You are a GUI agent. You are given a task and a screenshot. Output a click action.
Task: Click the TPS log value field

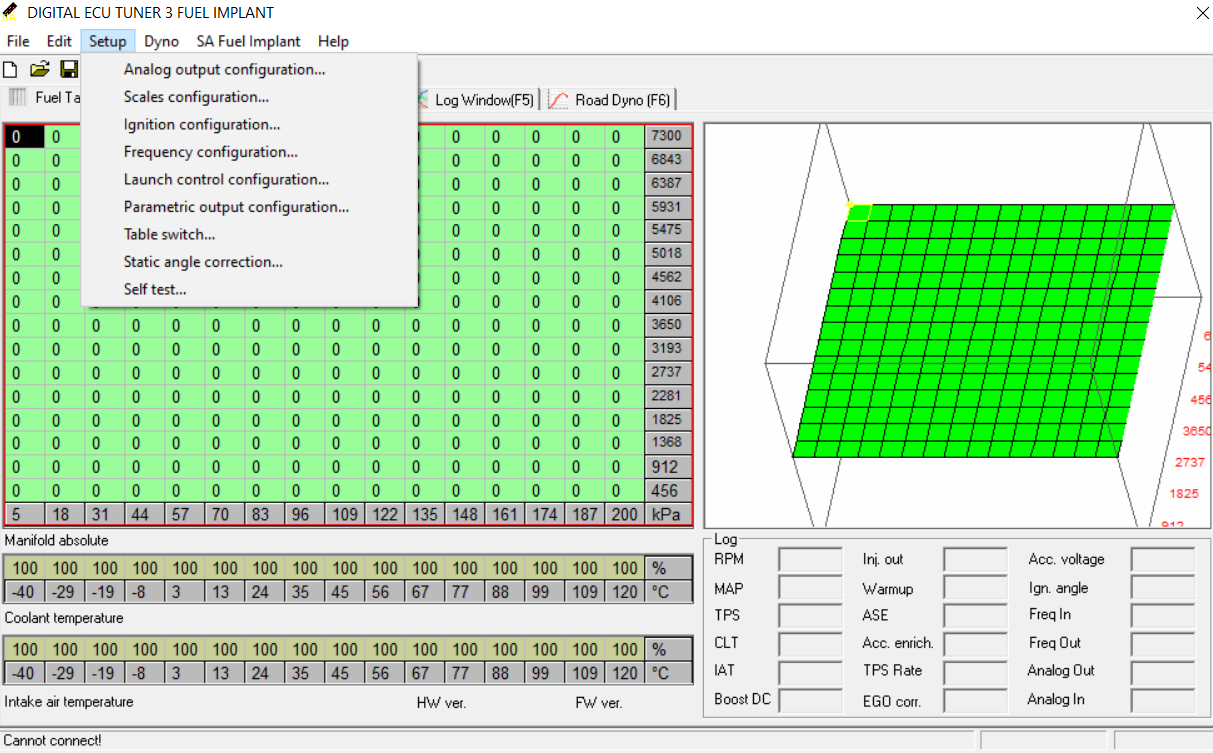coord(810,616)
